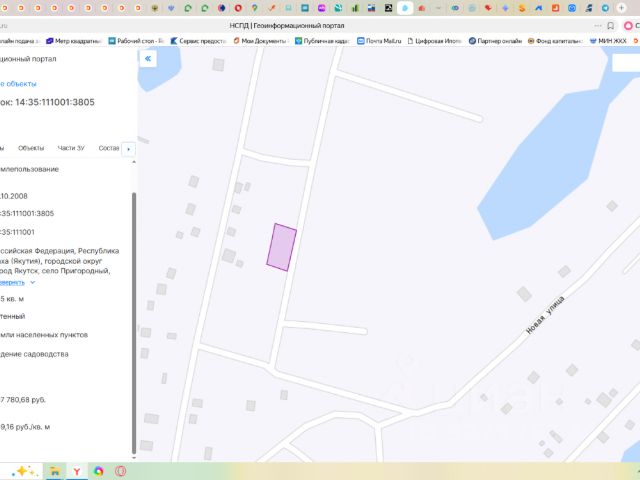This screenshot has height=480, width=640.
Task: Open bookmark Почта Mail.ru
Action: tap(379, 41)
